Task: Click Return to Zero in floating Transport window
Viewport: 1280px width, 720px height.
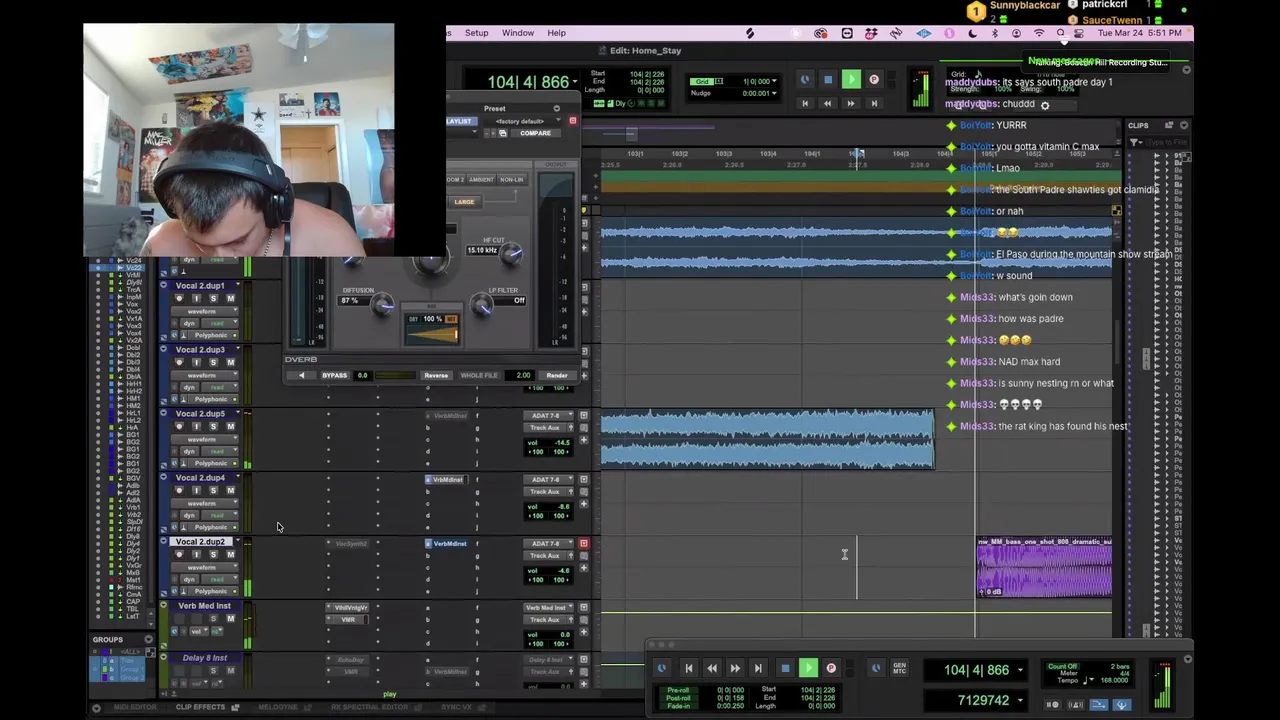Action: coord(688,668)
